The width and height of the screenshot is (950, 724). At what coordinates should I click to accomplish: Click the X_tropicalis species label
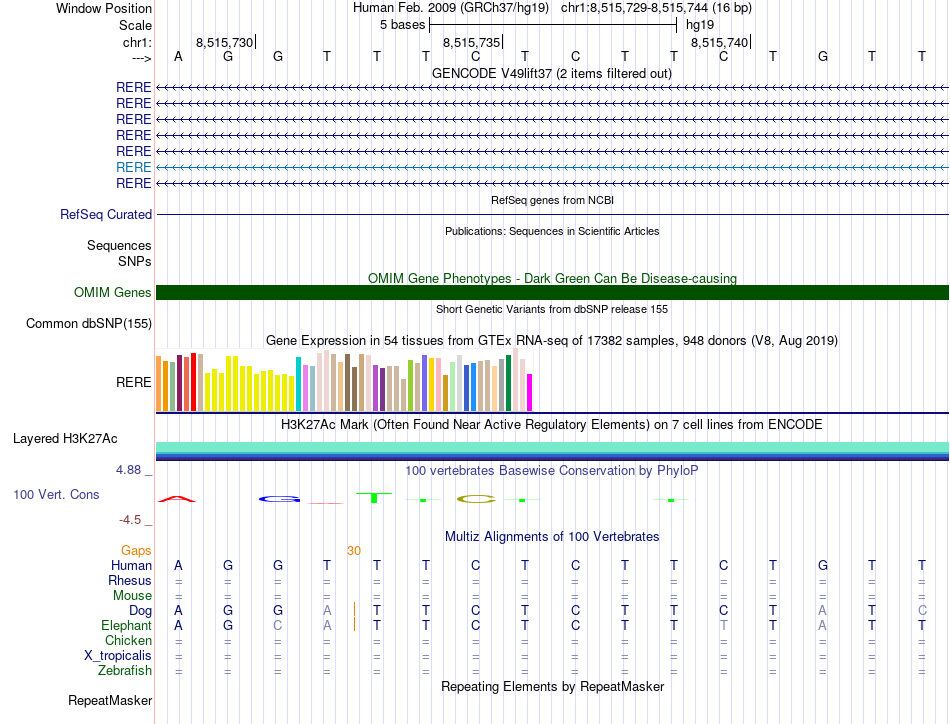tap(118, 656)
